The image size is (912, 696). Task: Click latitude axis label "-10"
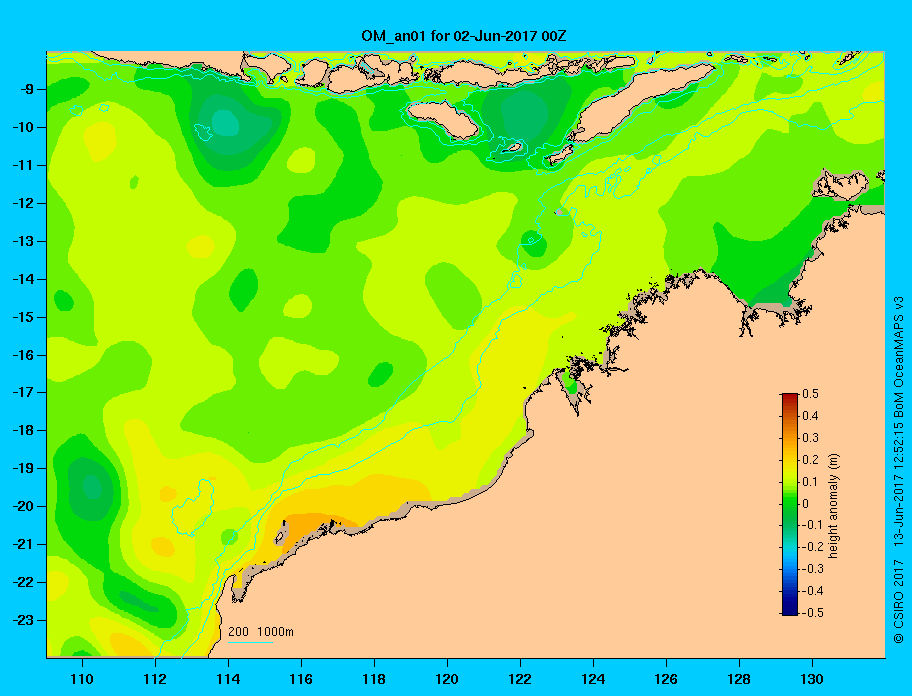[22, 127]
